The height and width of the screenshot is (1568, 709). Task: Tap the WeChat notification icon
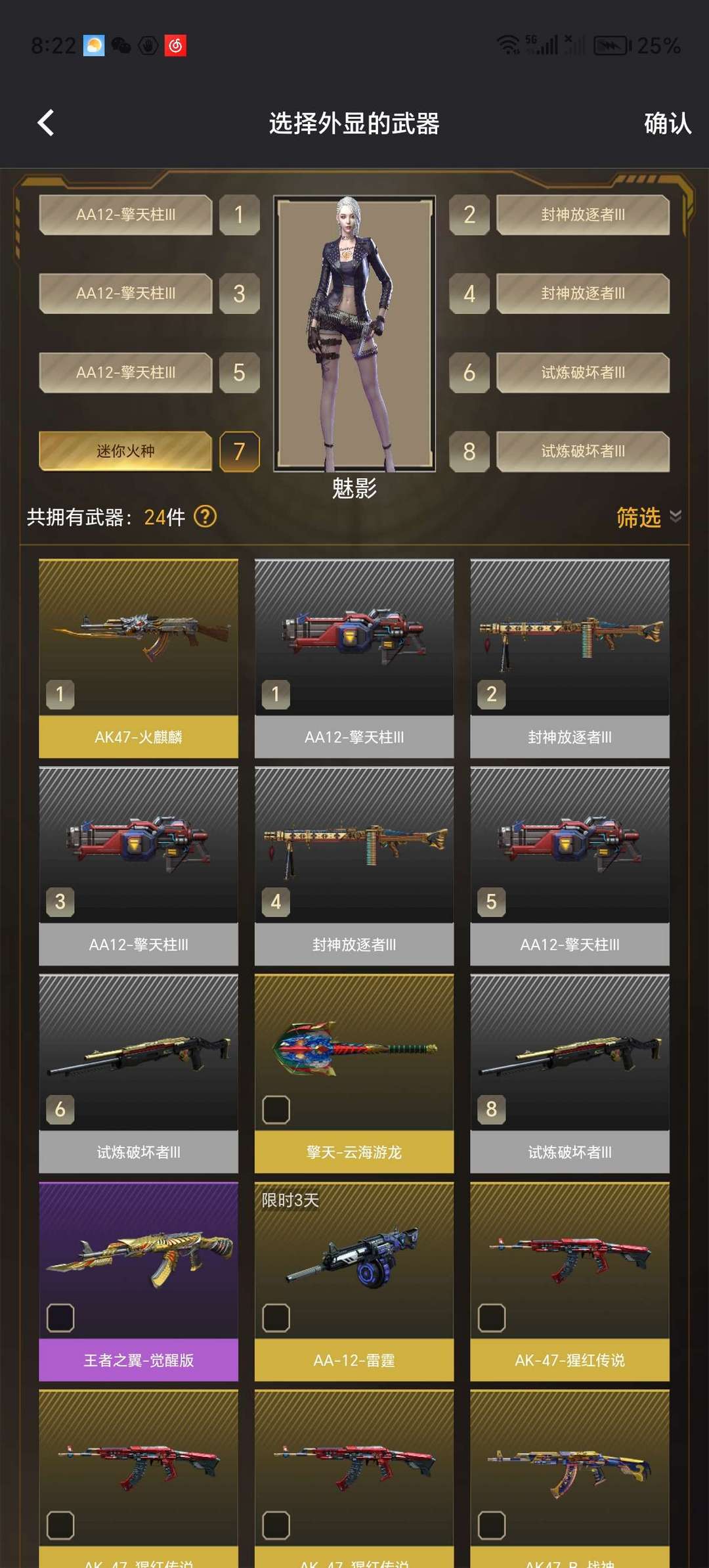[x=121, y=45]
